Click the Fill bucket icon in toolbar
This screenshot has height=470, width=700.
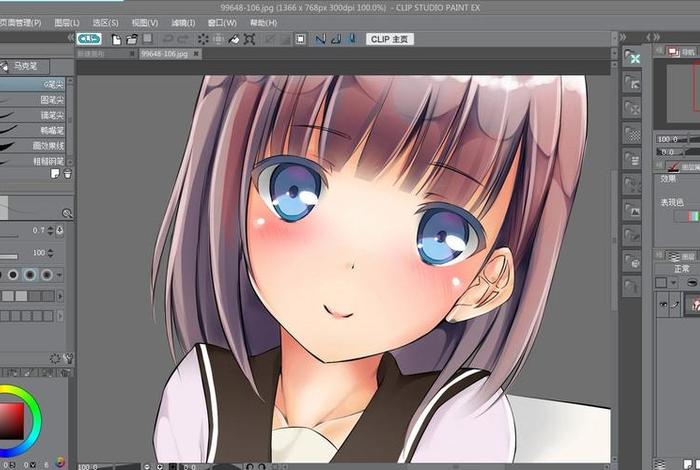pyautogui.click(x=234, y=39)
